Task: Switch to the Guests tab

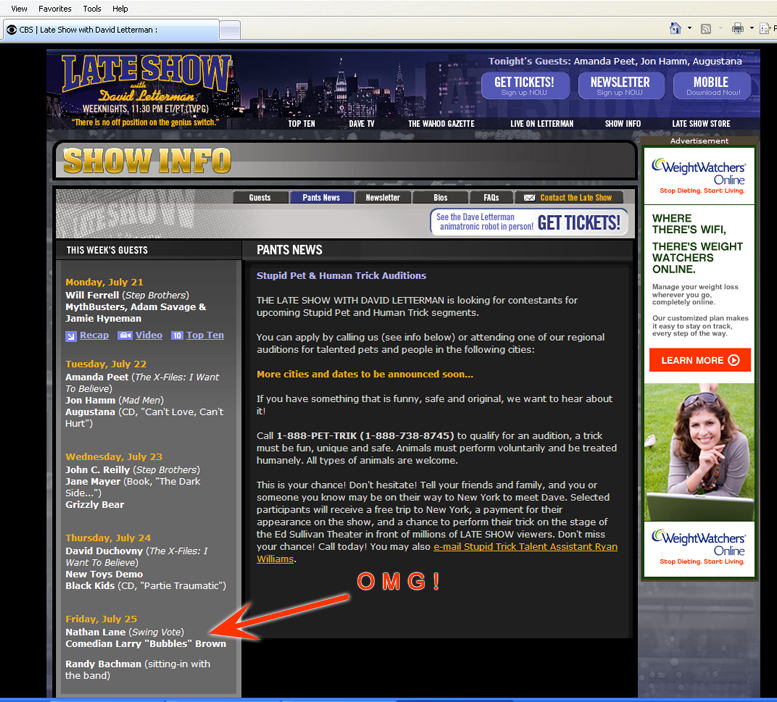Action: [260, 198]
